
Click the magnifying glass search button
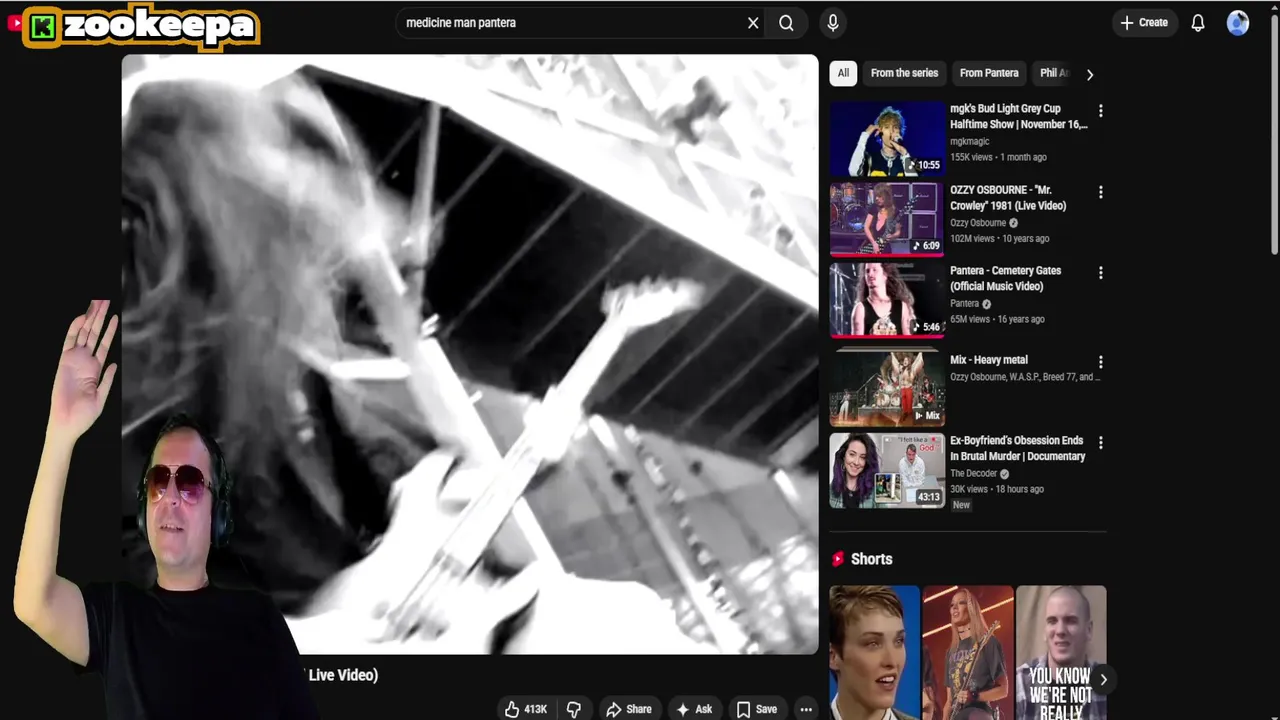pyautogui.click(x=786, y=23)
